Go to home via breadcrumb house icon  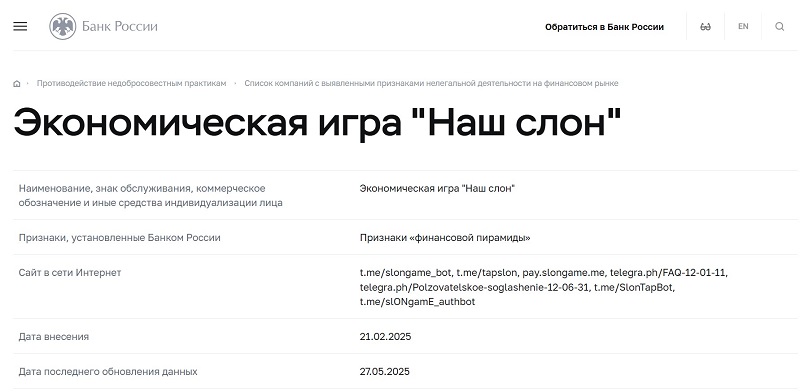[17, 84]
